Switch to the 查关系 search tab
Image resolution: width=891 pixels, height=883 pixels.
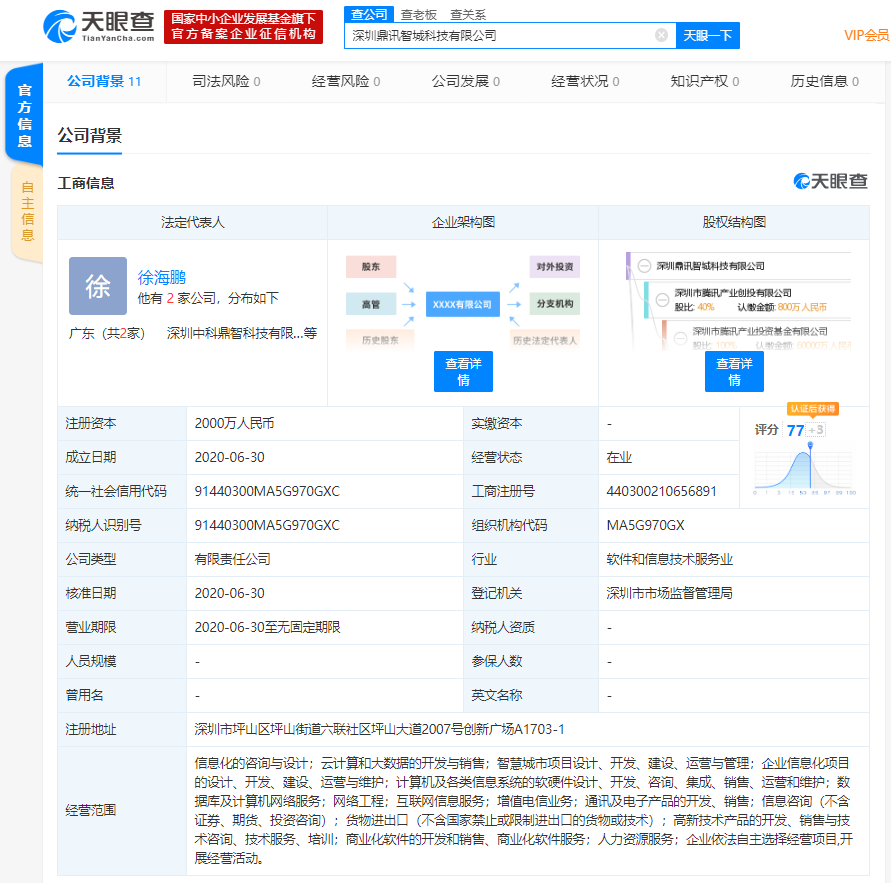point(468,15)
